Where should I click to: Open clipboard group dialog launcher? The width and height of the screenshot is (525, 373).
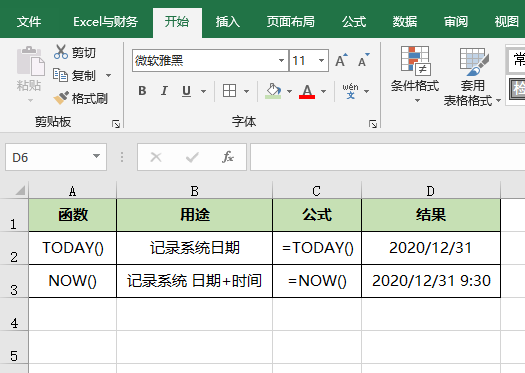(x=116, y=124)
